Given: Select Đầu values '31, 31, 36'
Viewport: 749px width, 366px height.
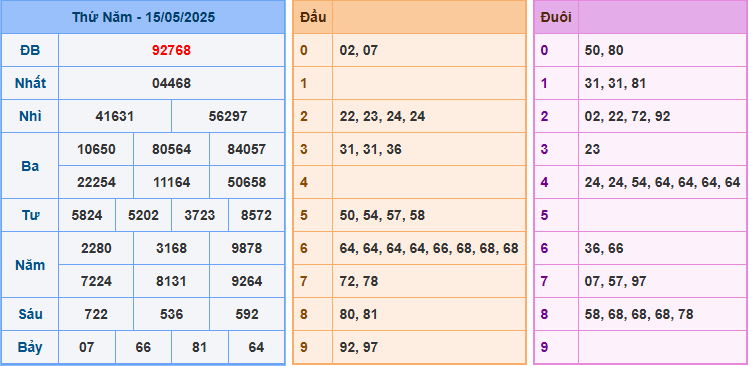Looking at the screenshot, I should (x=371, y=149).
